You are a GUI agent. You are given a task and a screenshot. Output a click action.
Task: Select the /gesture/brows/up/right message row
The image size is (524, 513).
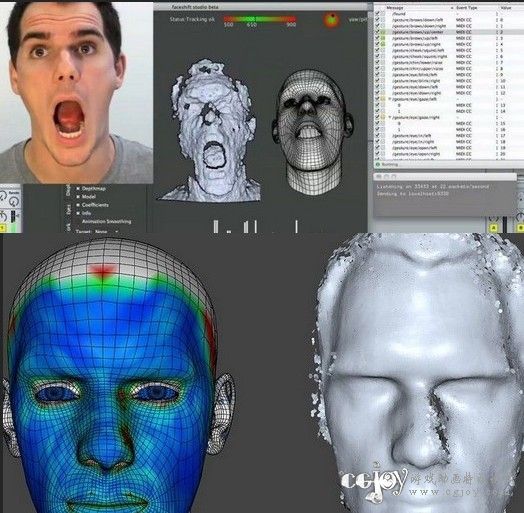[448, 44]
